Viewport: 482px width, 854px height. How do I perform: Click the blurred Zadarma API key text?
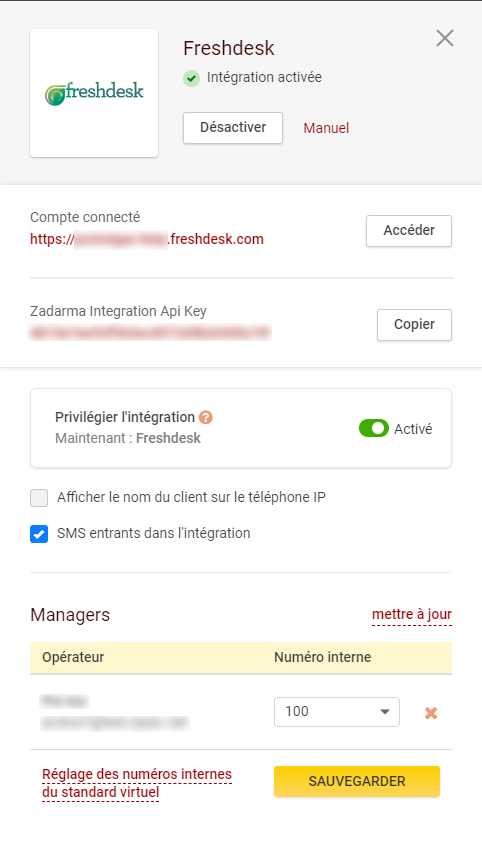pyautogui.click(x=150, y=332)
